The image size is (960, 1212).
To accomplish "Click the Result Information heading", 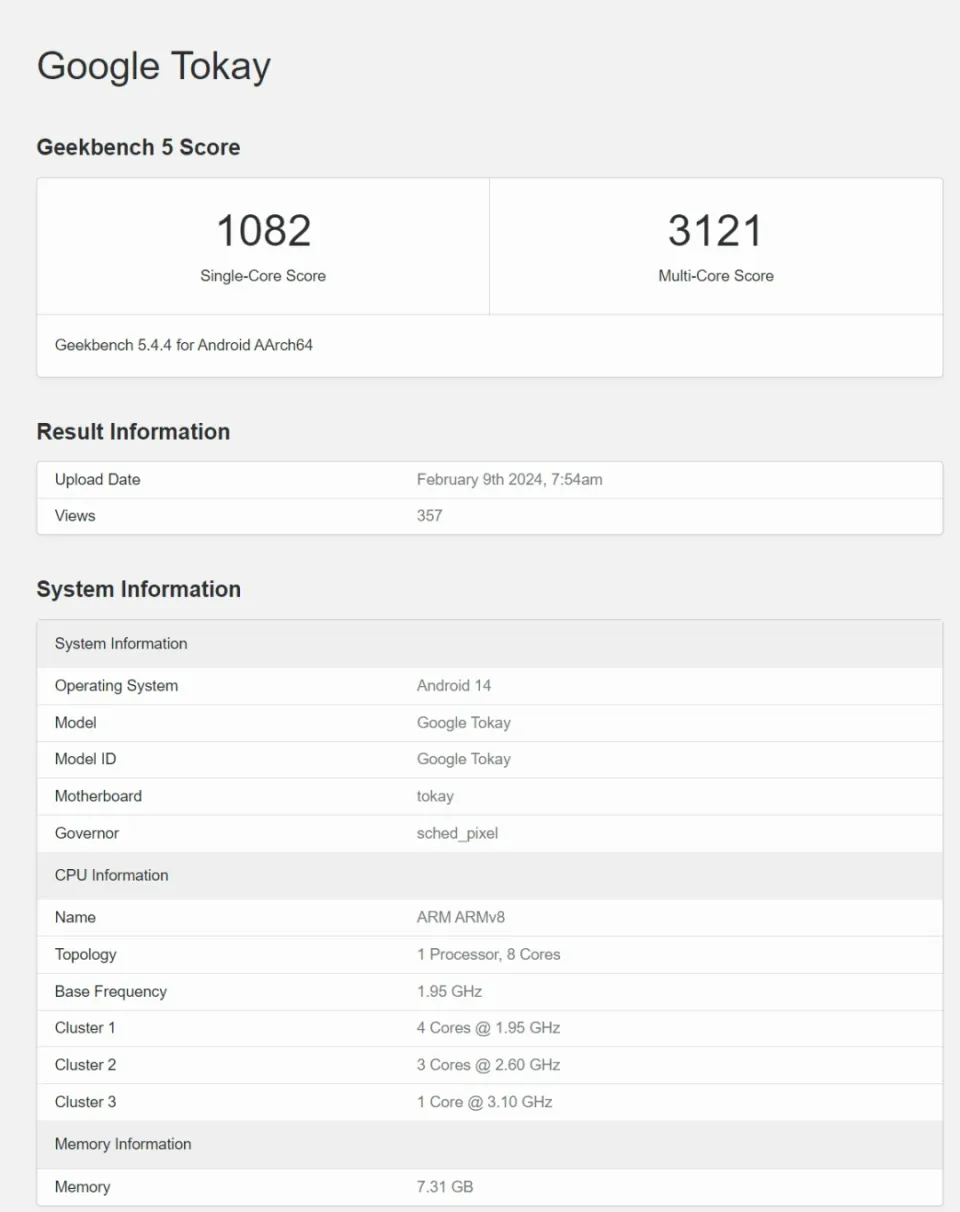I will tap(133, 432).
